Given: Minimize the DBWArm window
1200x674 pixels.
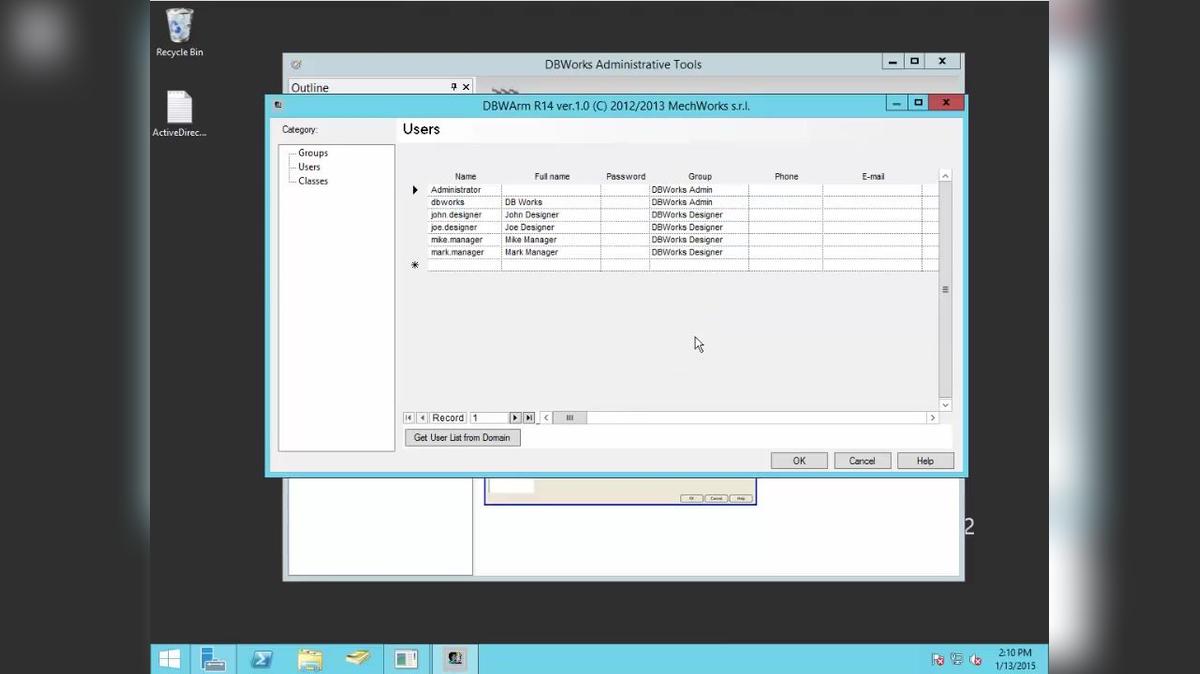Looking at the screenshot, I should pyautogui.click(x=896, y=102).
